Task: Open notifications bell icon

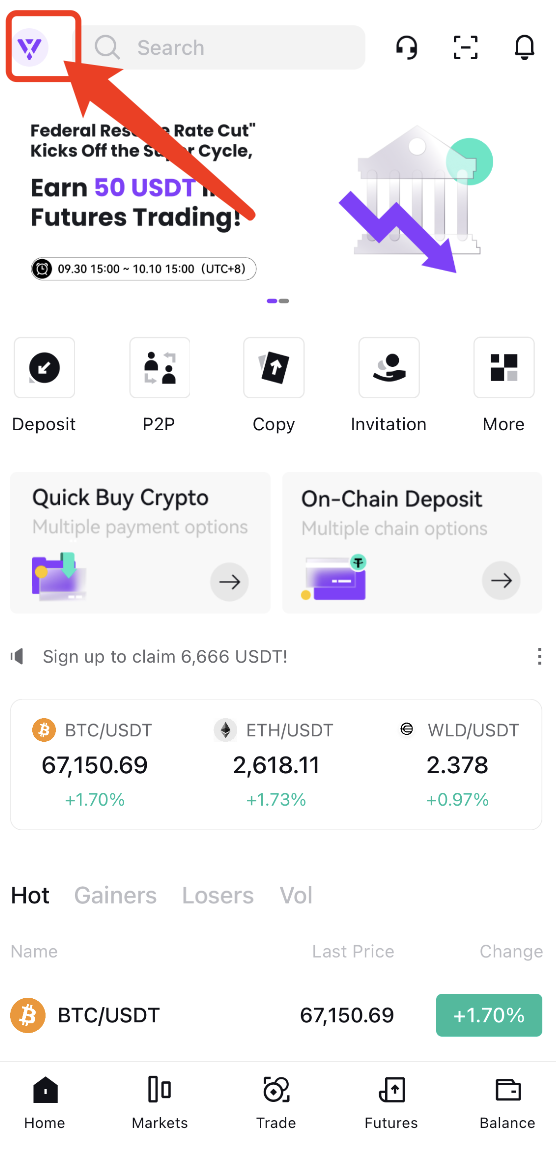Action: click(x=524, y=48)
